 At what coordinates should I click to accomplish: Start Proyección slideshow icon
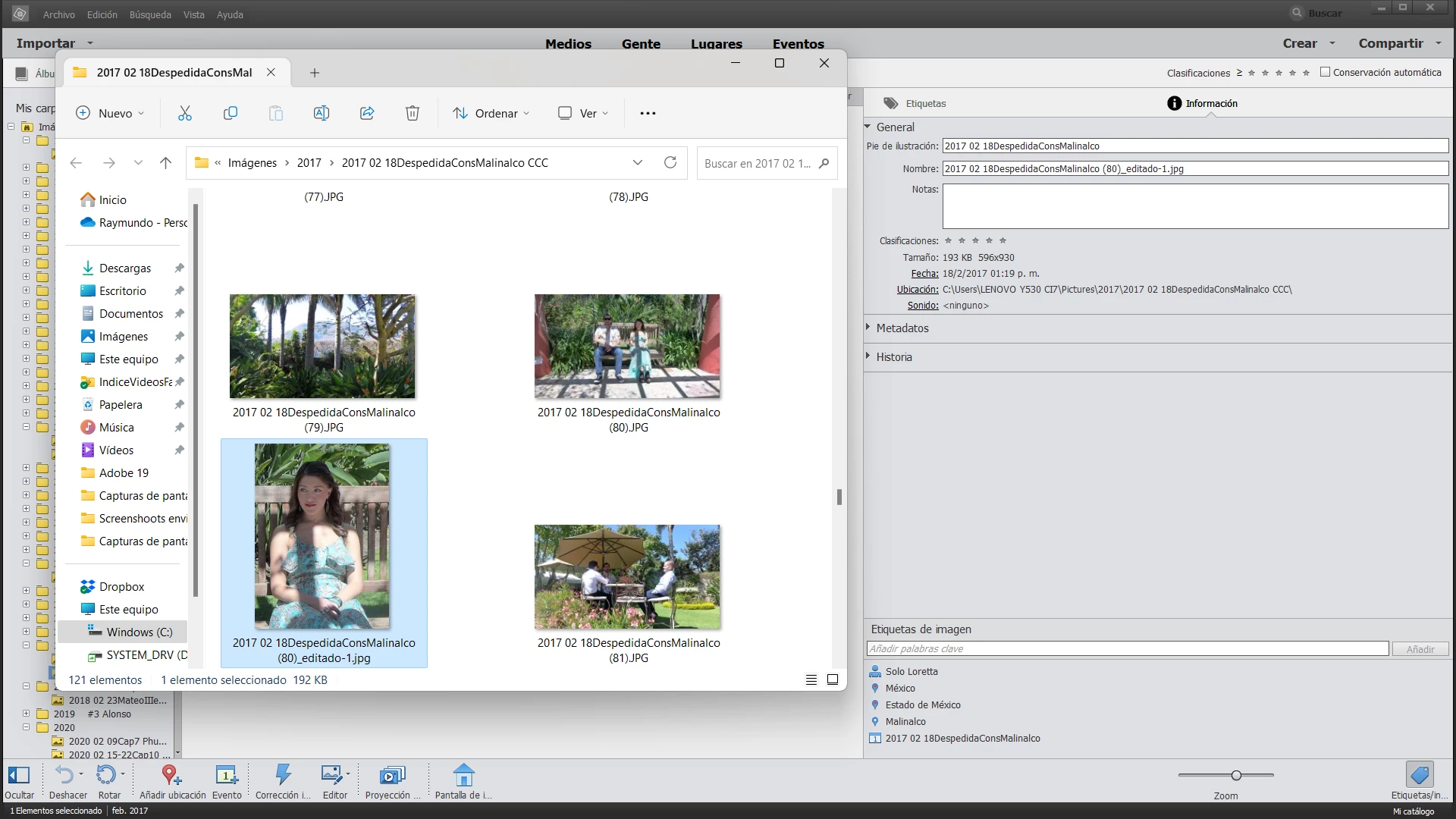[x=392, y=775]
